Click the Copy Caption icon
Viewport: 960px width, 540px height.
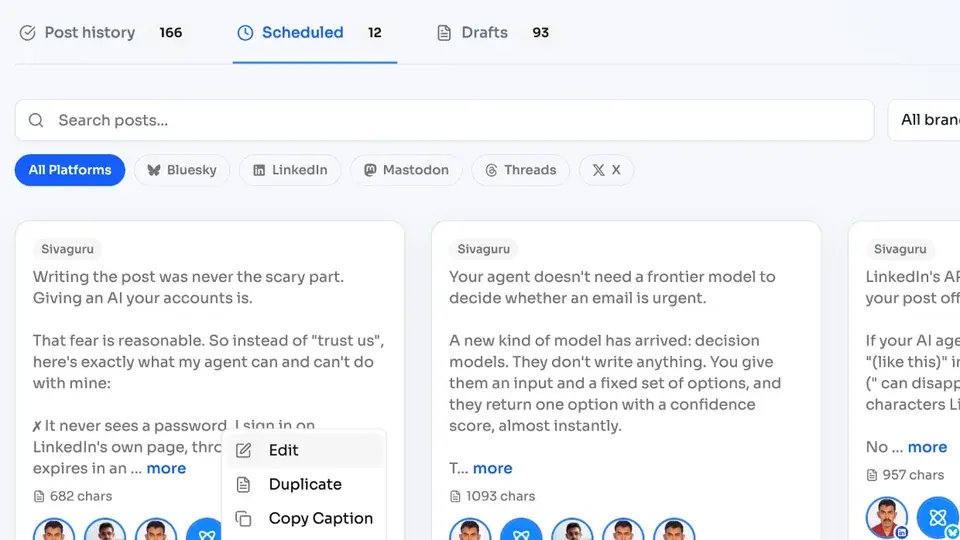click(x=244, y=519)
